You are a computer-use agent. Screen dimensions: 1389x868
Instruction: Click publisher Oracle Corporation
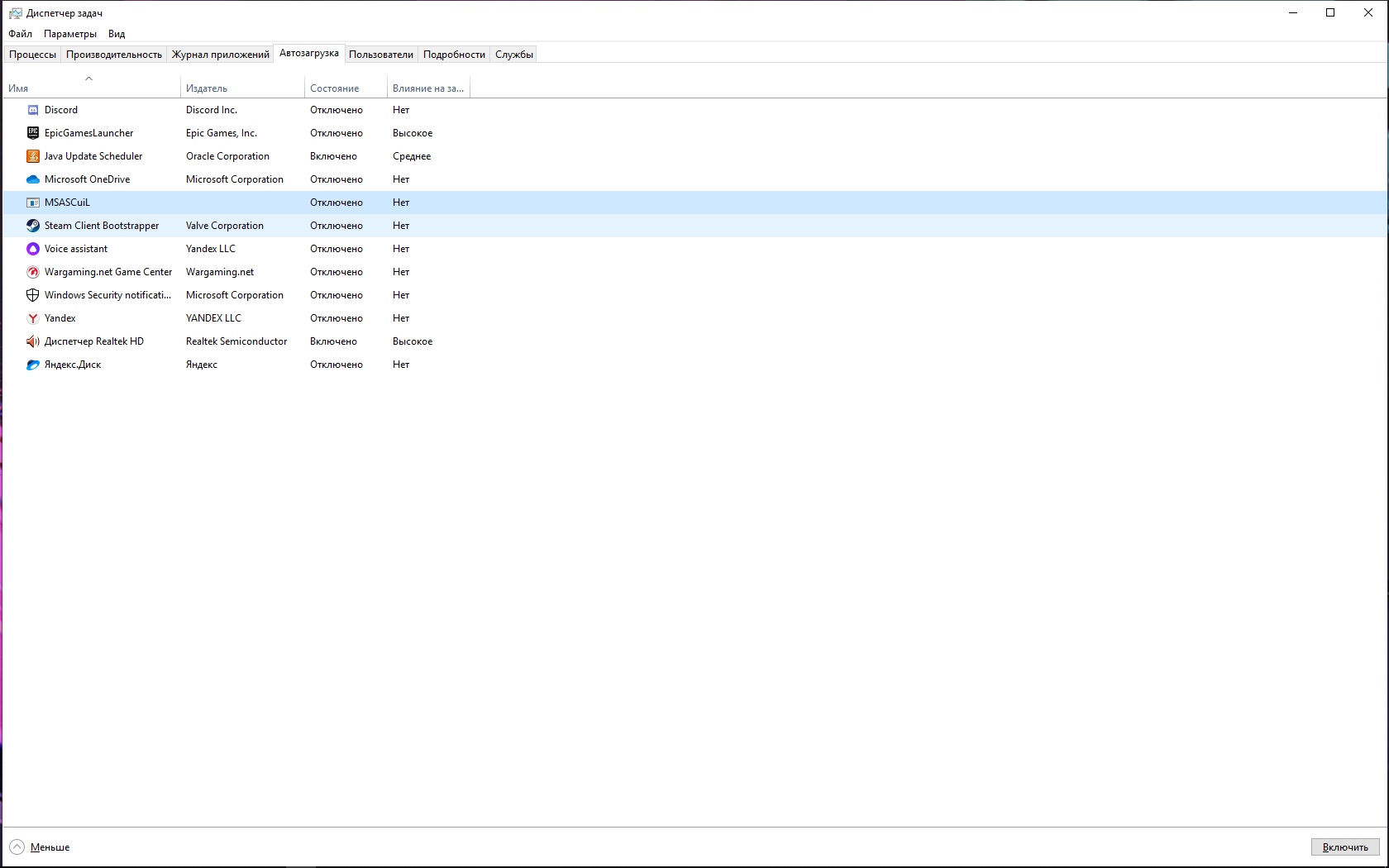coord(227,156)
